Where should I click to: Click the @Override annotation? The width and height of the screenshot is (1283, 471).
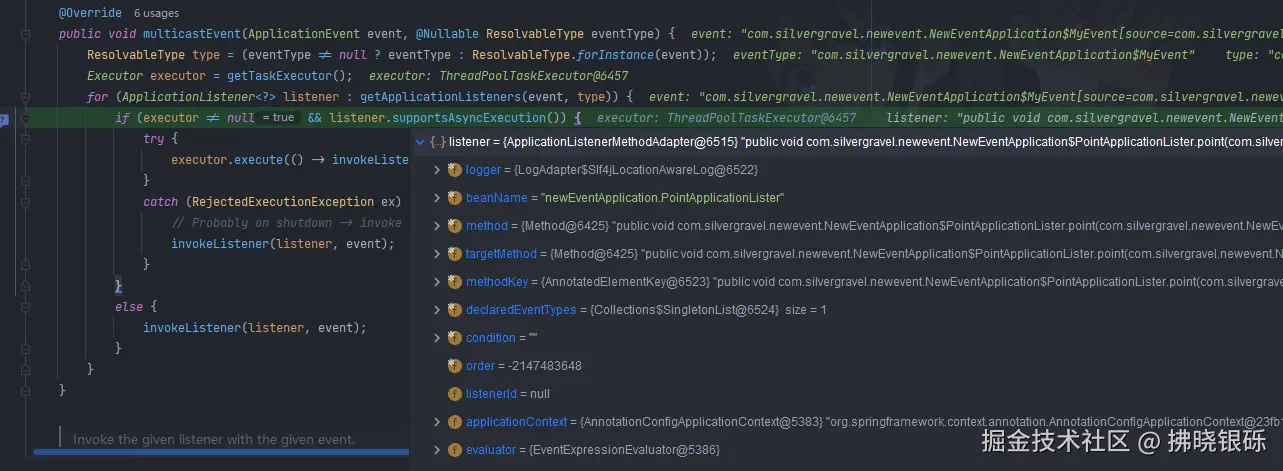tap(90, 13)
